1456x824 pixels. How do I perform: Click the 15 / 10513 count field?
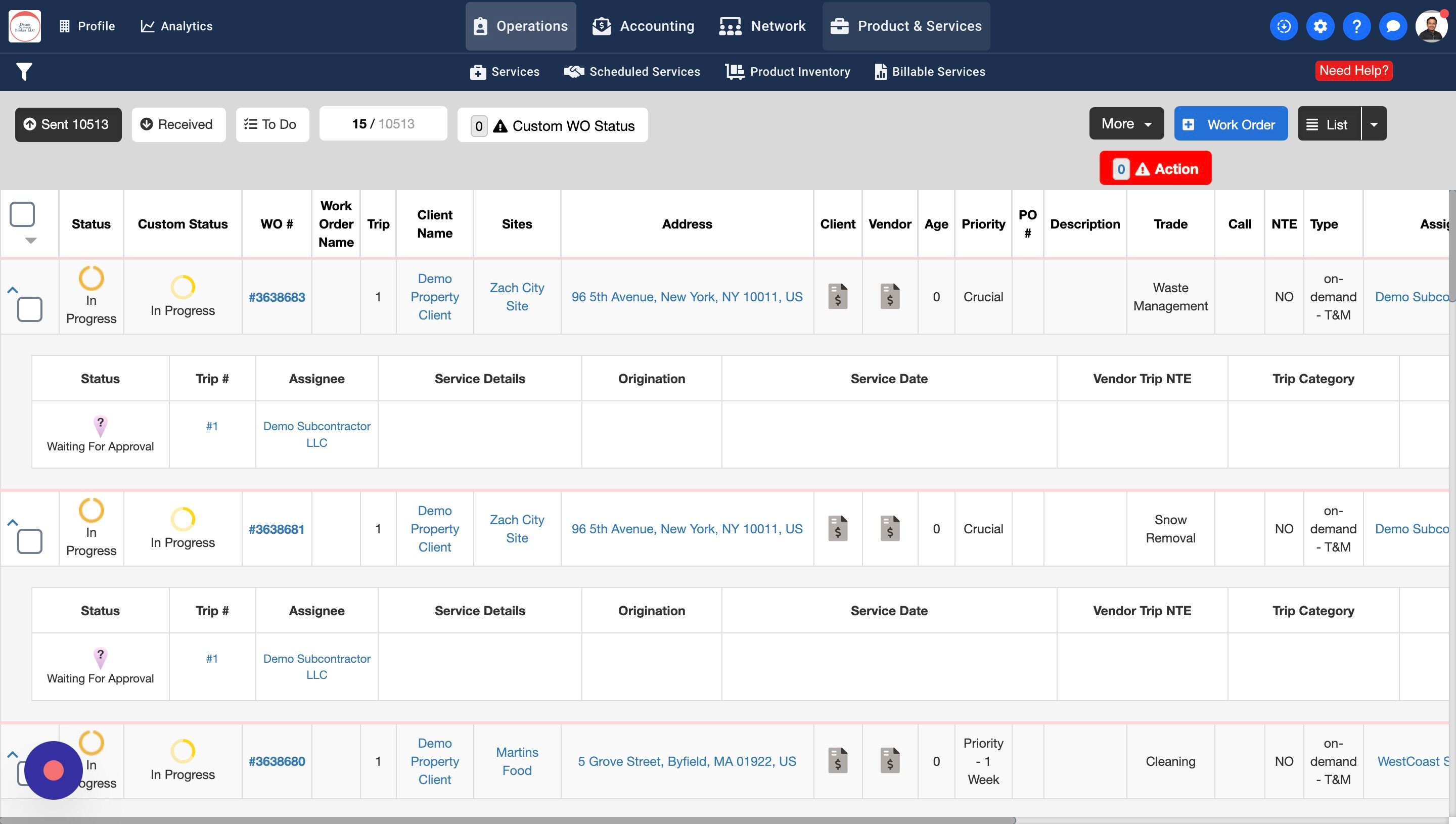click(x=383, y=124)
